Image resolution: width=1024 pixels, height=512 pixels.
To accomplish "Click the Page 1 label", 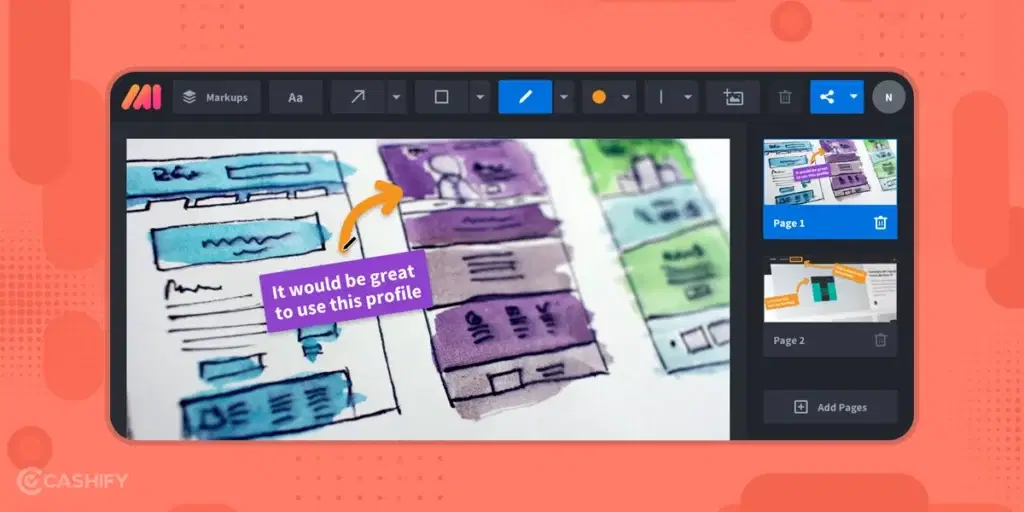I will pyautogui.click(x=789, y=223).
